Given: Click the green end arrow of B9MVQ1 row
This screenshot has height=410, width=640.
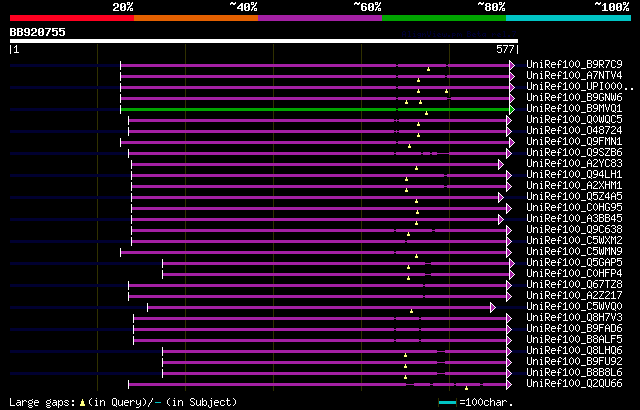Looking at the screenshot, I should tap(512, 109).
